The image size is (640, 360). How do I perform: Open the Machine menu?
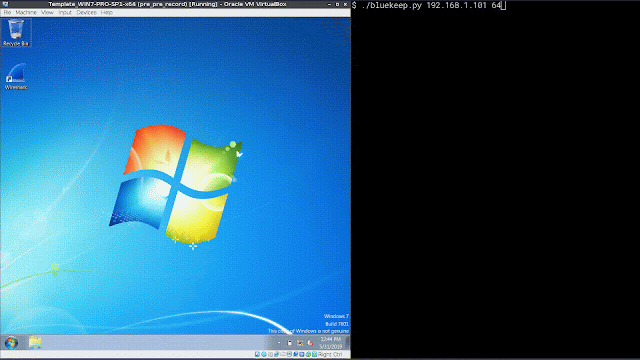[x=26, y=13]
